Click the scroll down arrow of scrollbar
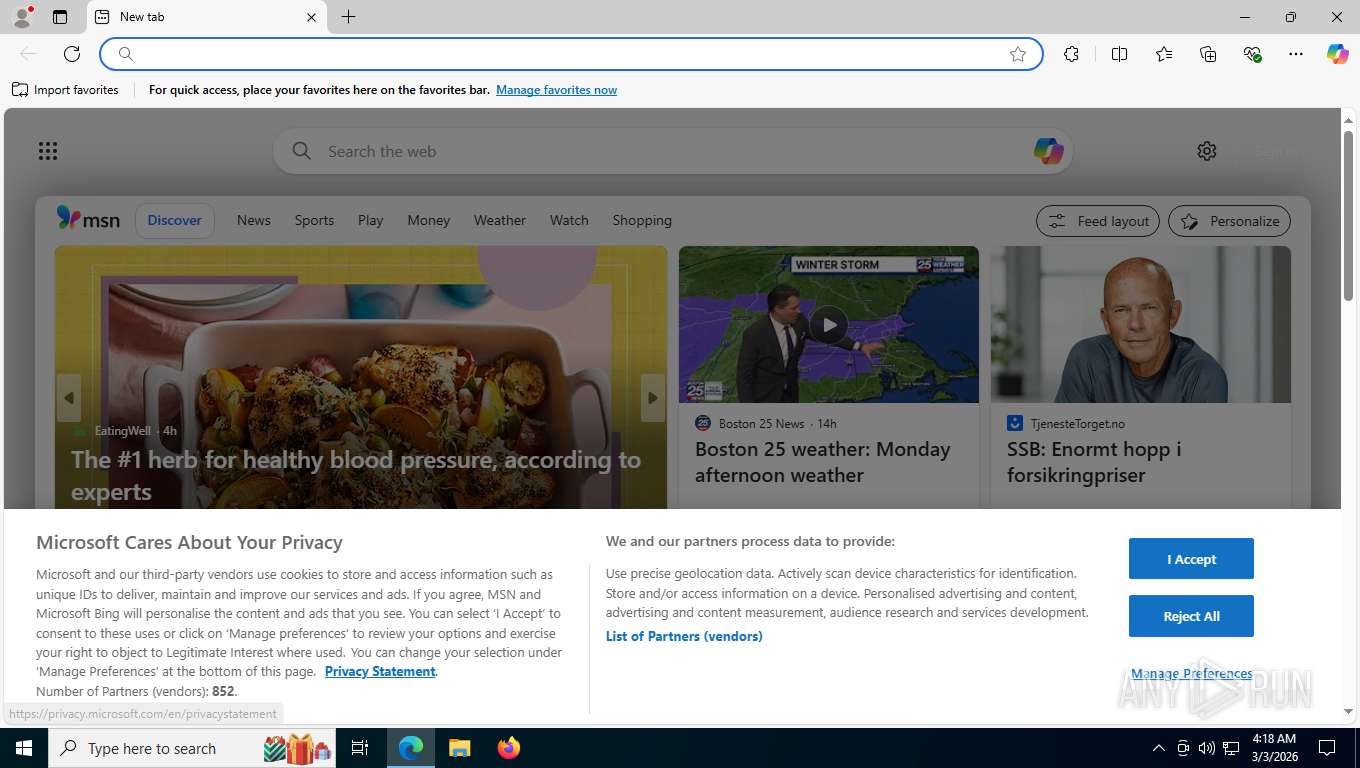The image size is (1360, 768). [x=1348, y=711]
